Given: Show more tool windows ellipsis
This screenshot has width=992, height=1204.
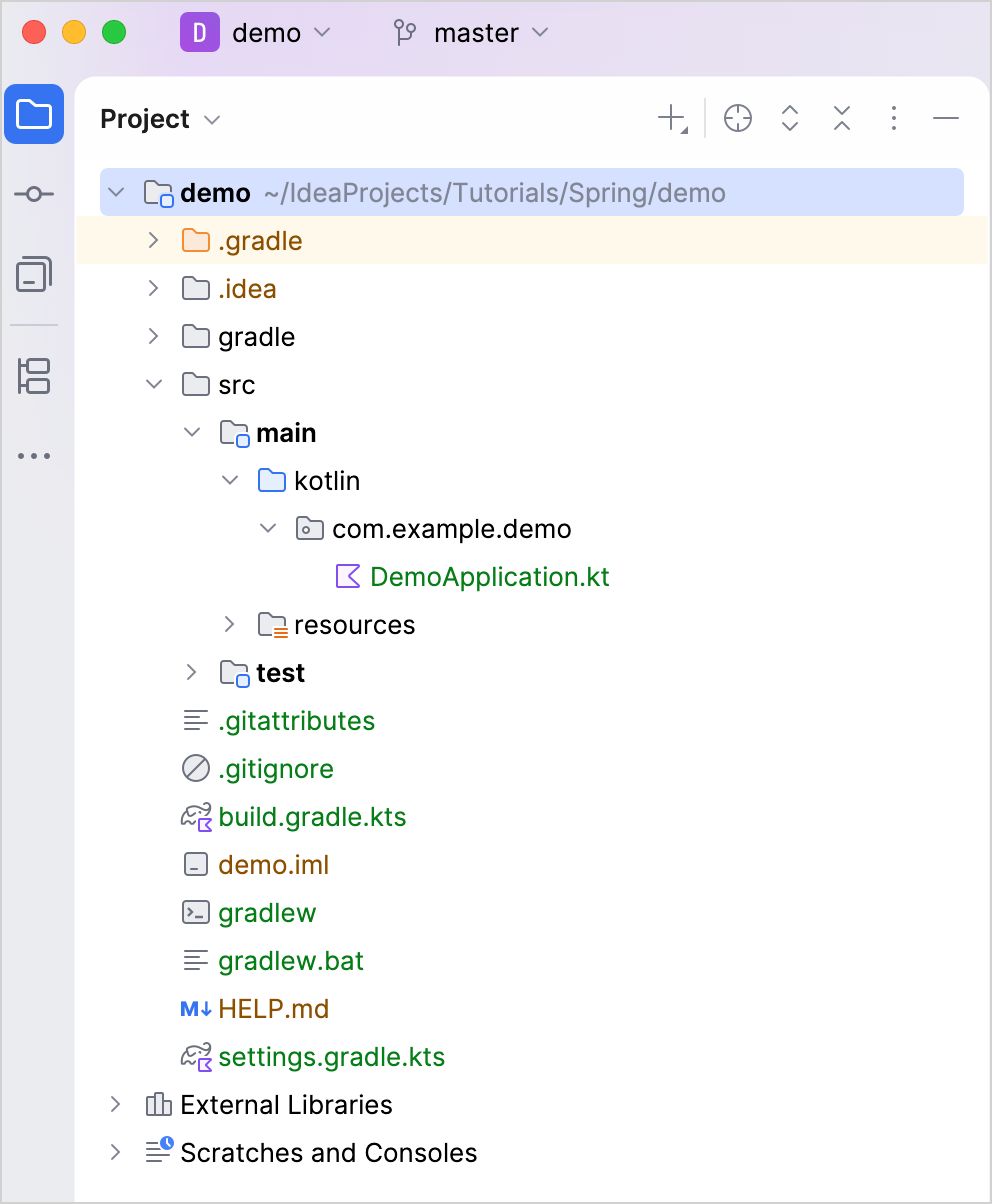Looking at the screenshot, I should pyautogui.click(x=34, y=456).
